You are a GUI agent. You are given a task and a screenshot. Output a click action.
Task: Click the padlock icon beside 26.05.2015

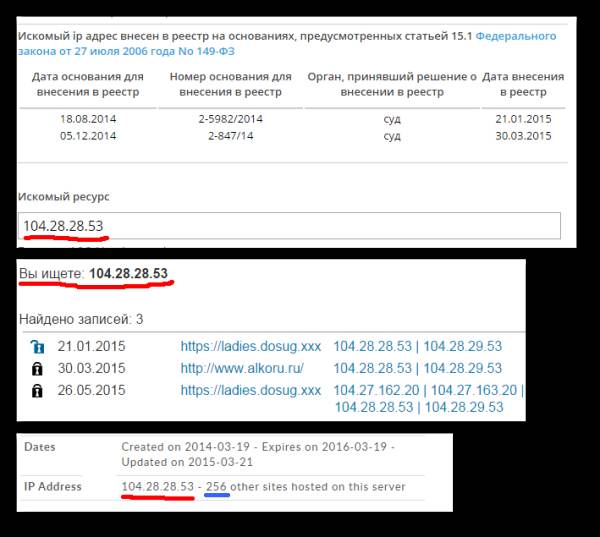click(x=38, y=390)
